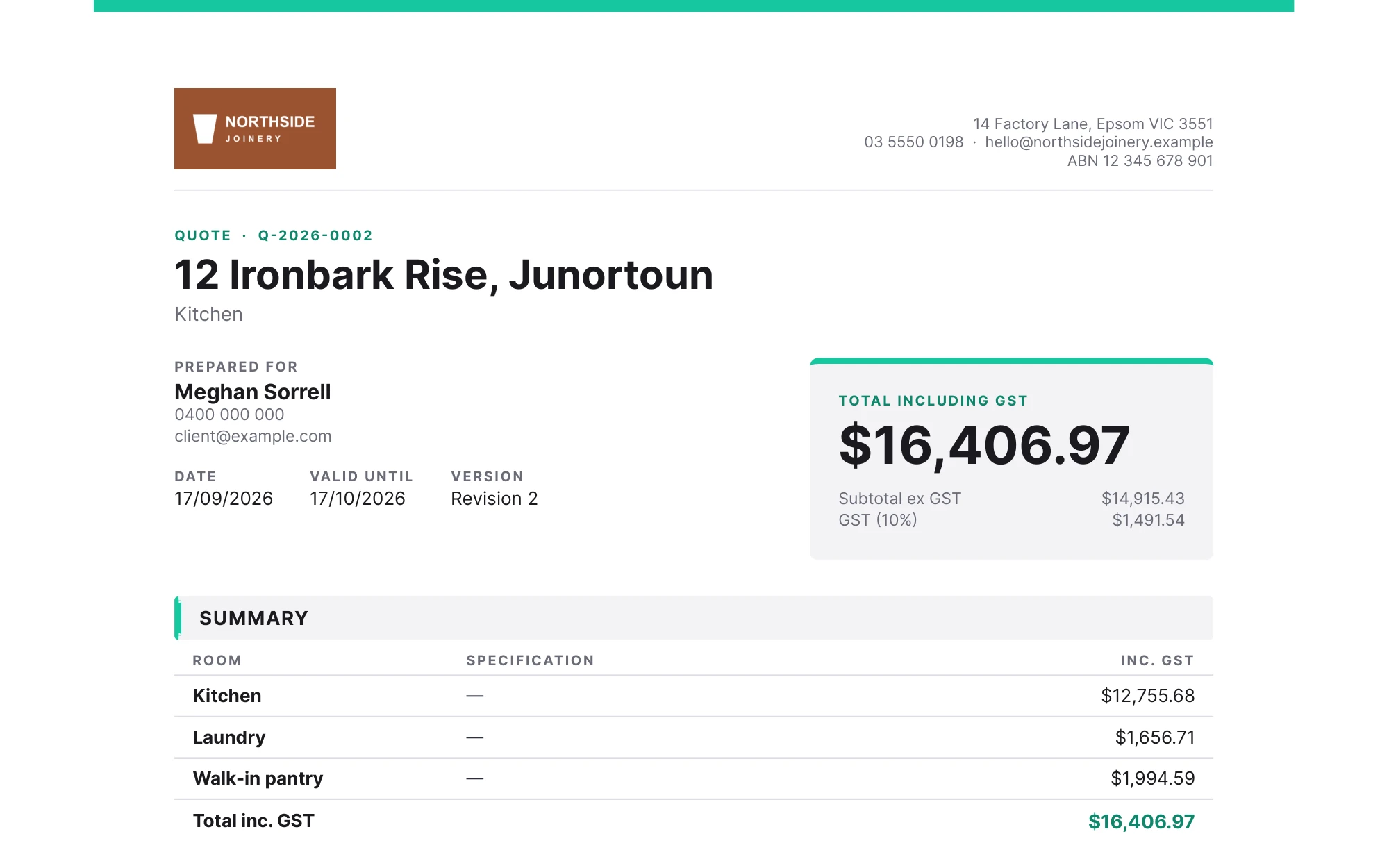This screenshot has width=1389, height=868.
Task: Click the Revision 2 version value
Action: point(494,499)
